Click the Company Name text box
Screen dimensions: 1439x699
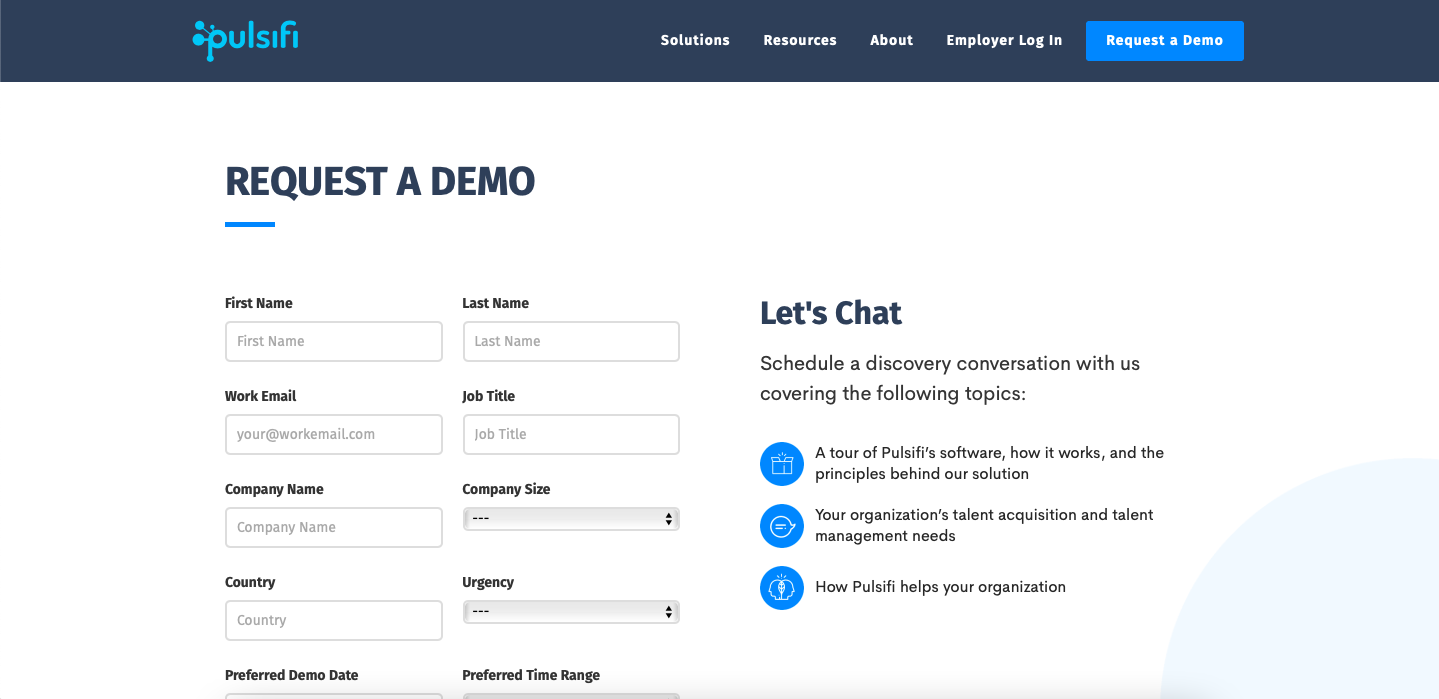pyautogui.click(x=333, y=527)
